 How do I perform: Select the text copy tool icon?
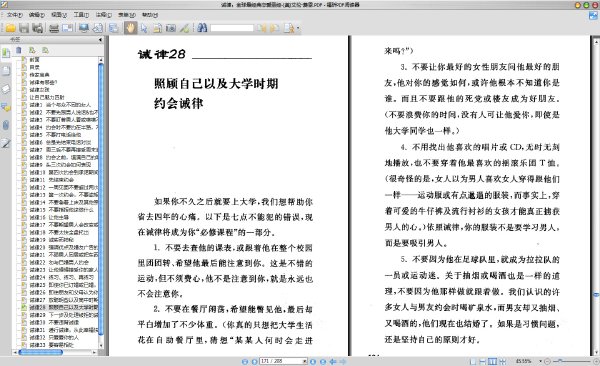(x=157, y=28)
